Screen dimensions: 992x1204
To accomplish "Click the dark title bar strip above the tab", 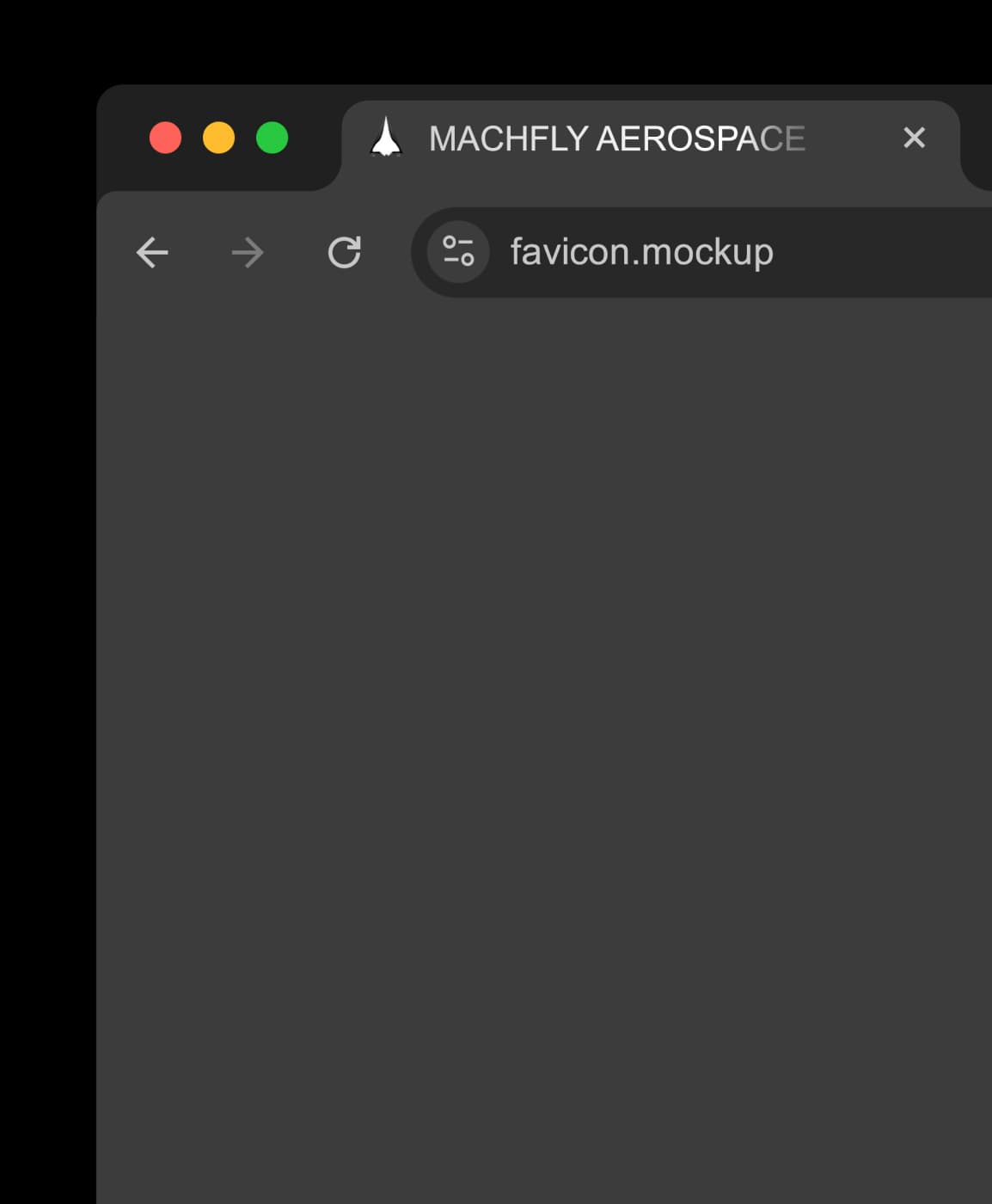I will coord(645,92).
